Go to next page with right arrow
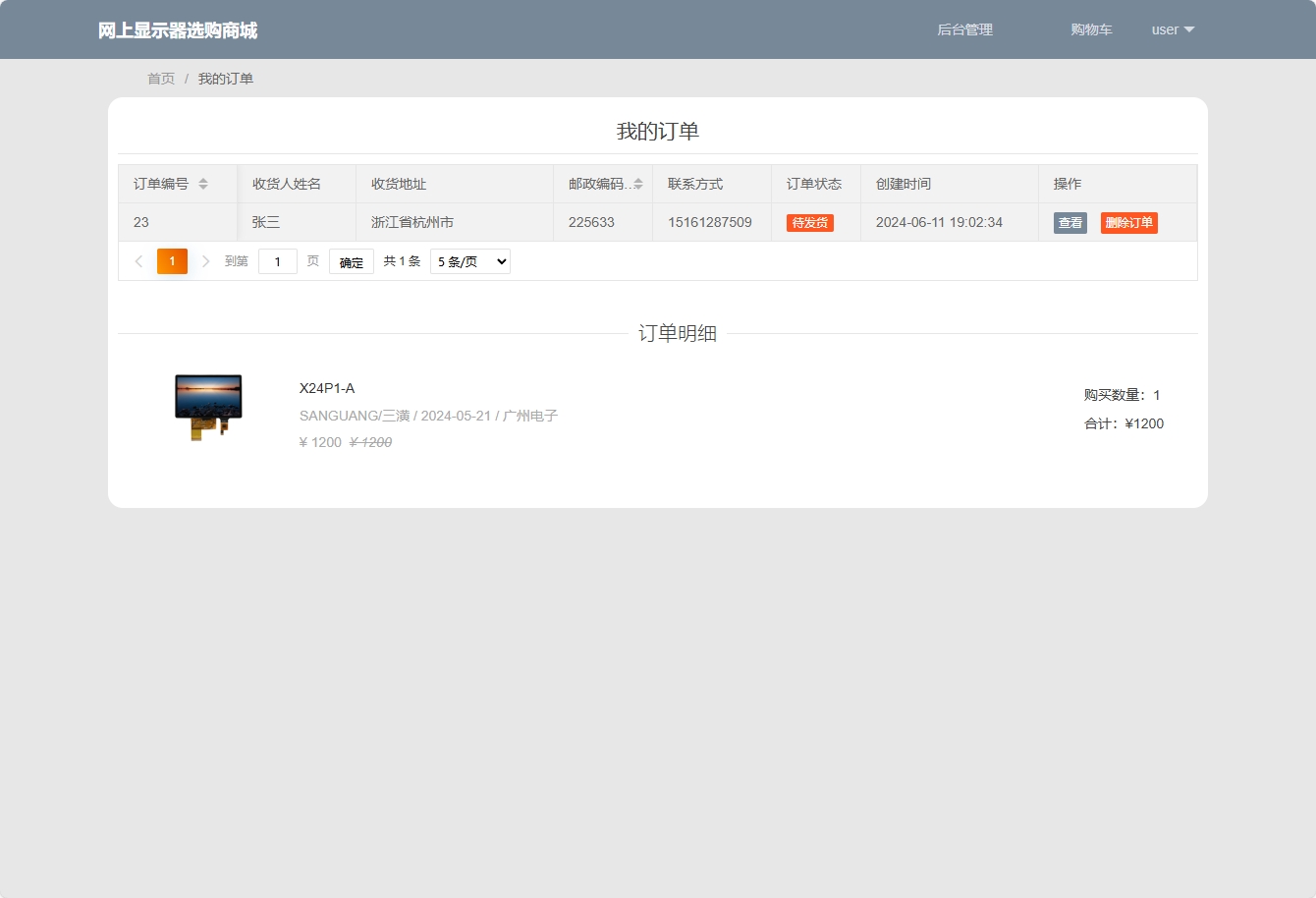1316x898 pixels. click(205, 261)
